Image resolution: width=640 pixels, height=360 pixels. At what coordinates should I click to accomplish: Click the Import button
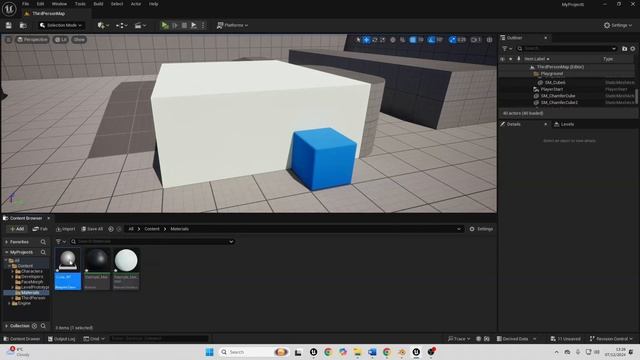pyautogui.click(x=66, y=229)
